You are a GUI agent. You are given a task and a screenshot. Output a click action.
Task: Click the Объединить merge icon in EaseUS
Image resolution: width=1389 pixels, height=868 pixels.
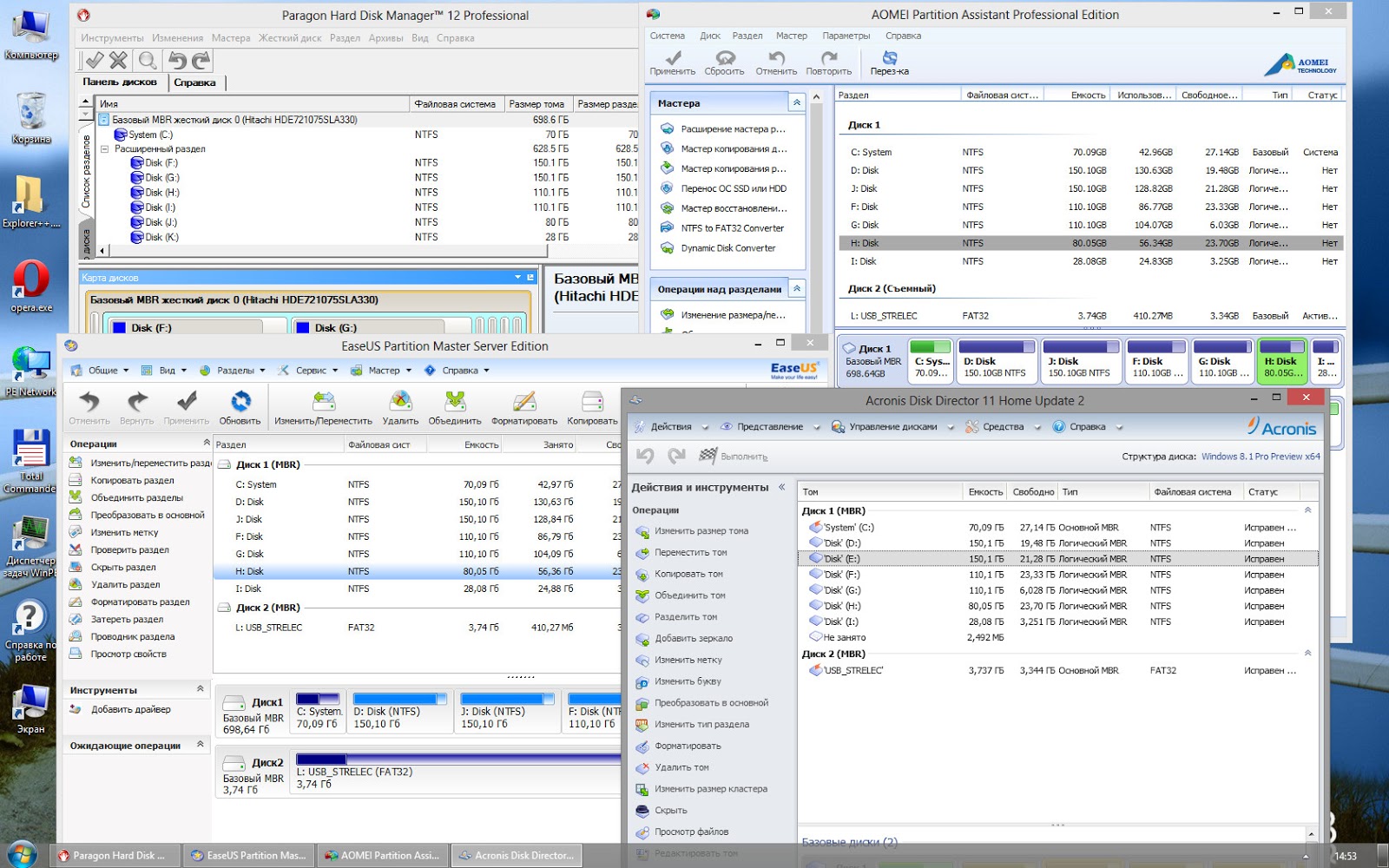454,402
